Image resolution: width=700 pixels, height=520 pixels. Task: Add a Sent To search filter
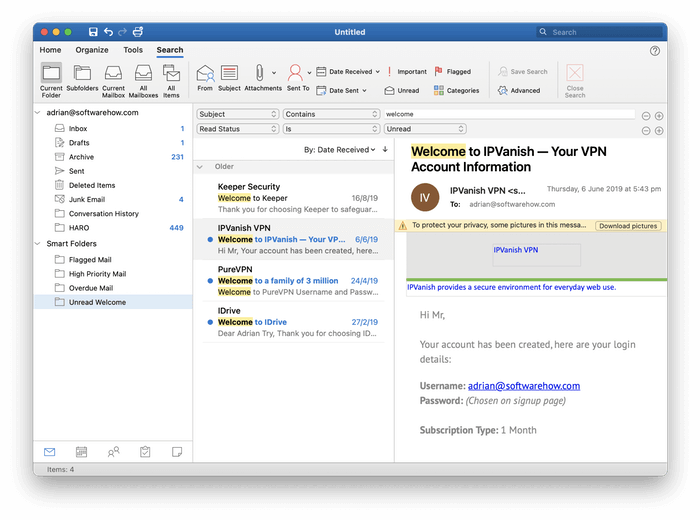[296, 78]
